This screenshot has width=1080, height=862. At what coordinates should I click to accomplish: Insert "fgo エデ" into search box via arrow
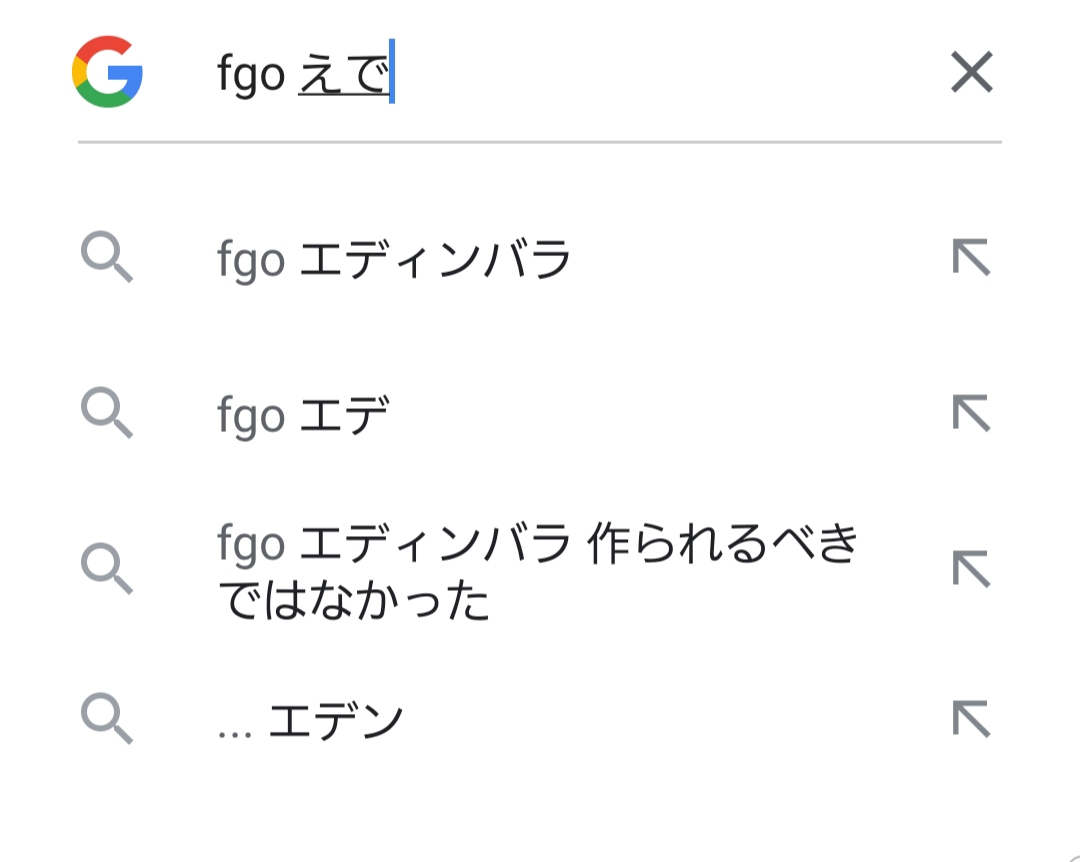tap(971, 413)
